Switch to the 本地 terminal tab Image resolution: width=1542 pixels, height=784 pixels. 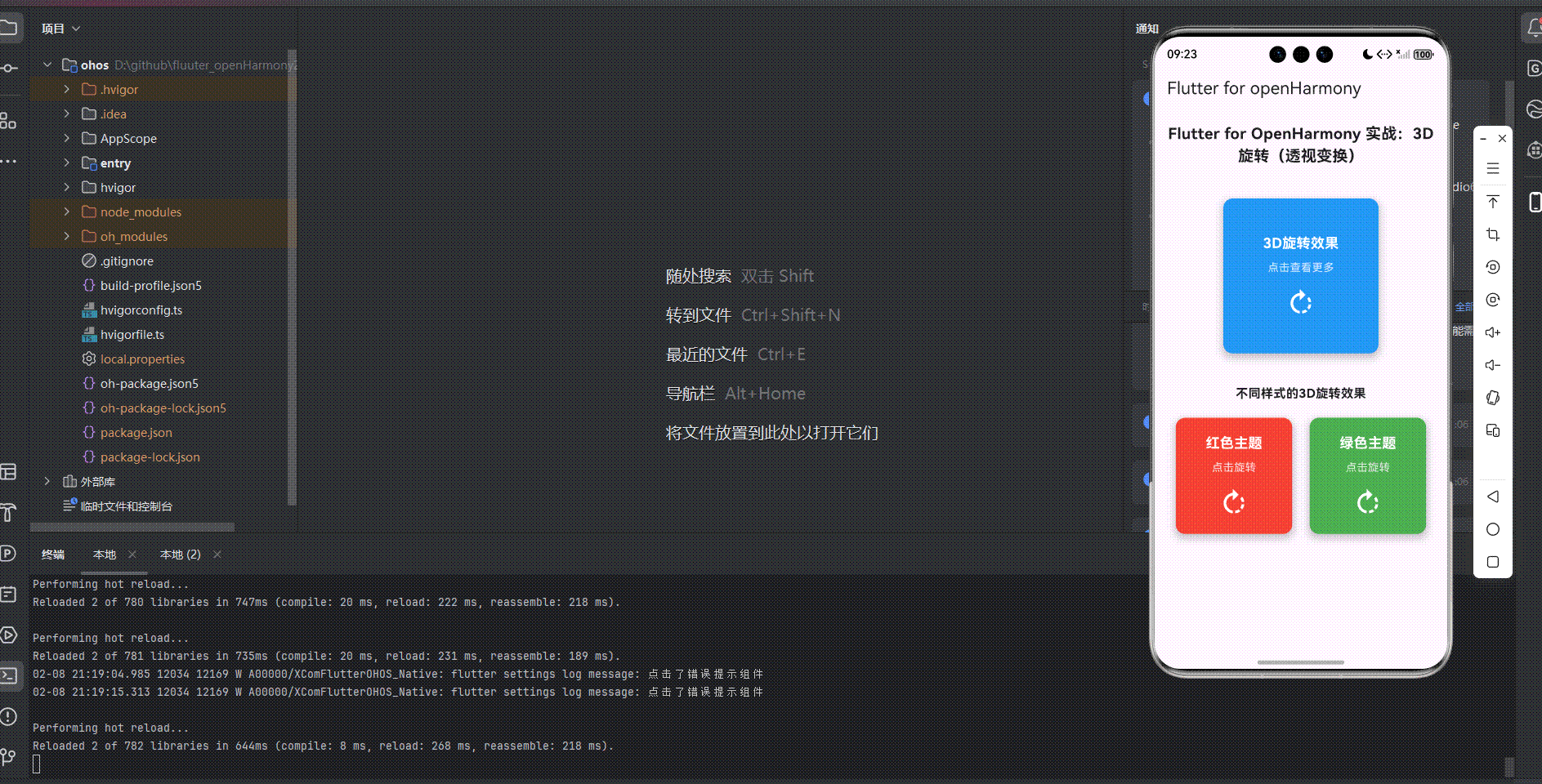click(x=105, y=555)
